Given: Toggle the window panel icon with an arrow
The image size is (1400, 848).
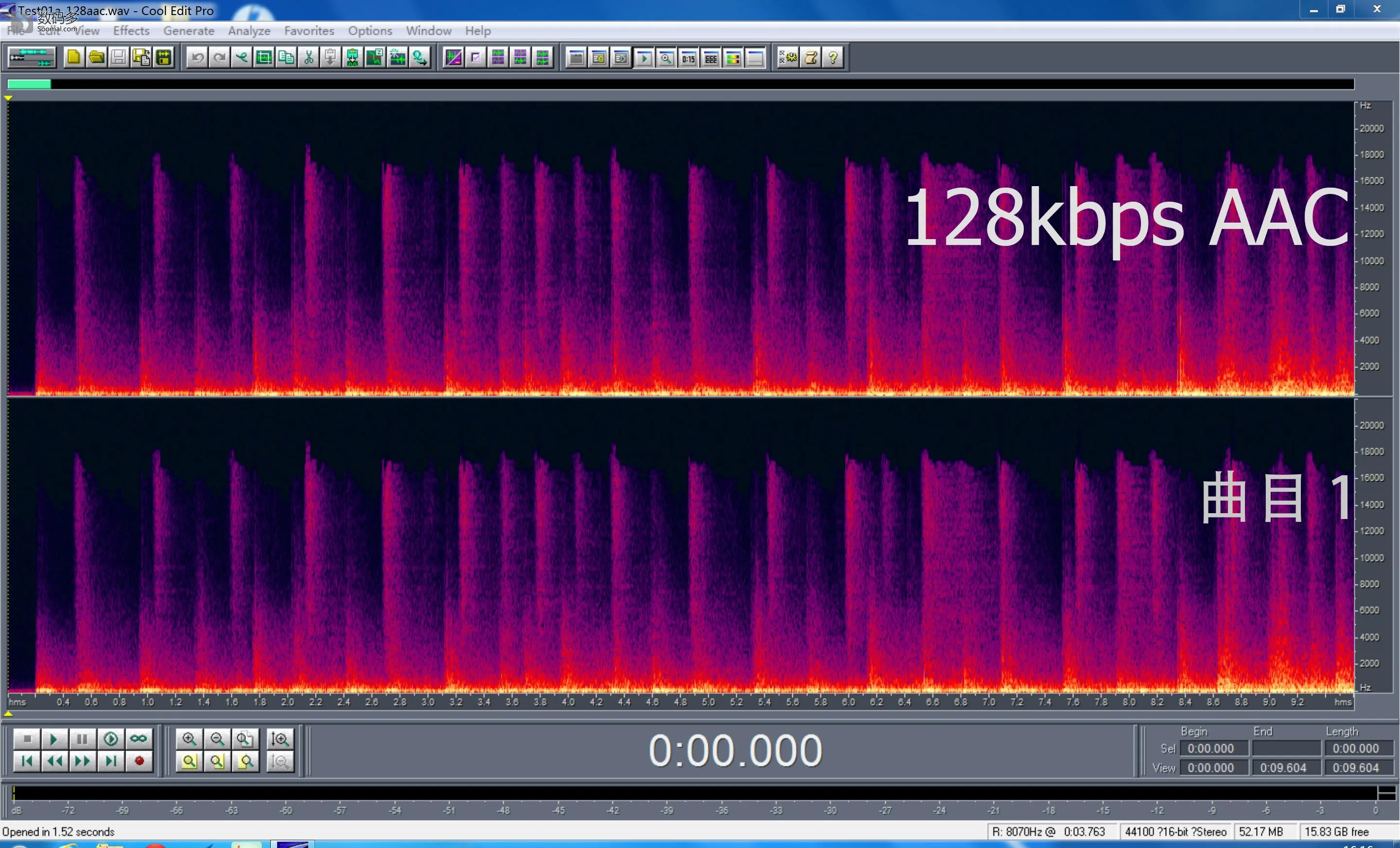Looking at the screenshot, I should [x=622, y=57].
